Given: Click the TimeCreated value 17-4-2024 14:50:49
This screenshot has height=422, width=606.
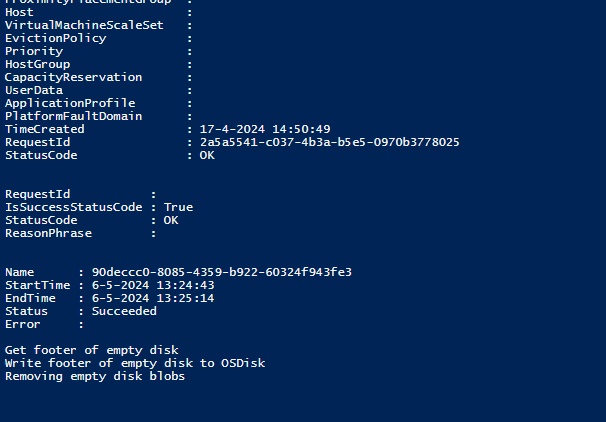Looking at the screenshot, I should point(265,130).
